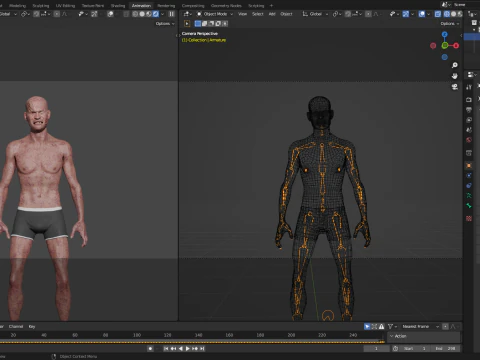Open Options dropdown in the right viewport
Image resolution: width=480 pixels, height=360 pixels.
click(x=450, y=24)
